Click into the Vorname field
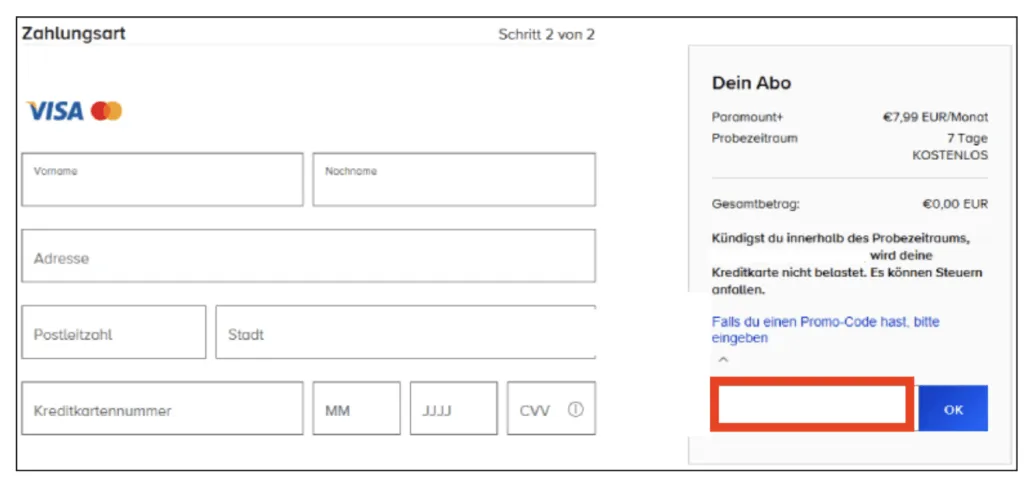This screenshot has width=1024, height=487. [x=162, y=180]
